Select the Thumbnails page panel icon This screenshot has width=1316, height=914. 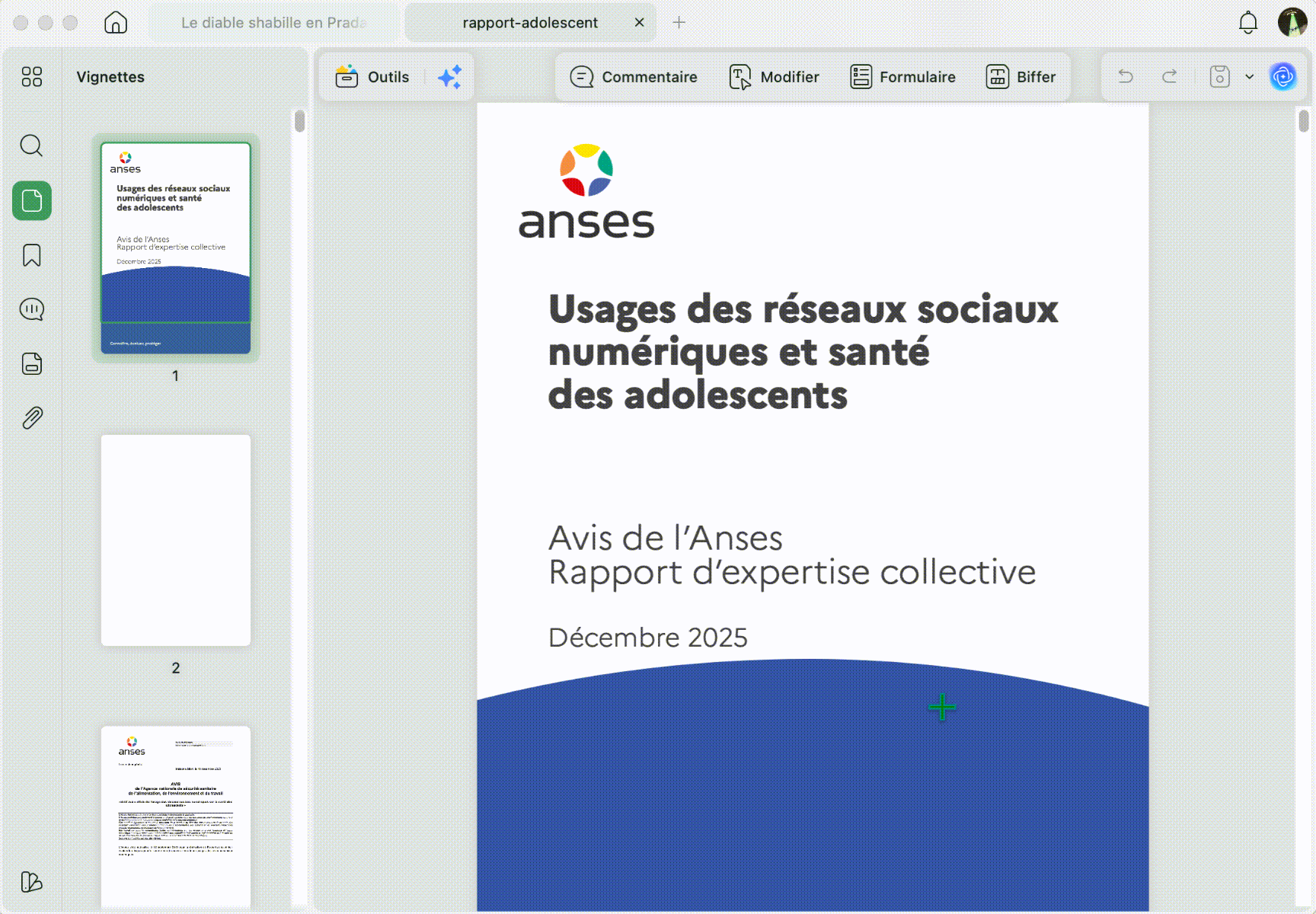point(32,201)
